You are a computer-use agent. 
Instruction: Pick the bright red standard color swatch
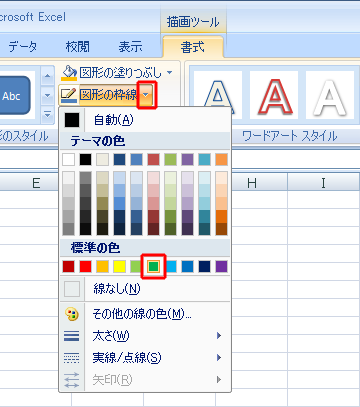click(x=85, y=267)
